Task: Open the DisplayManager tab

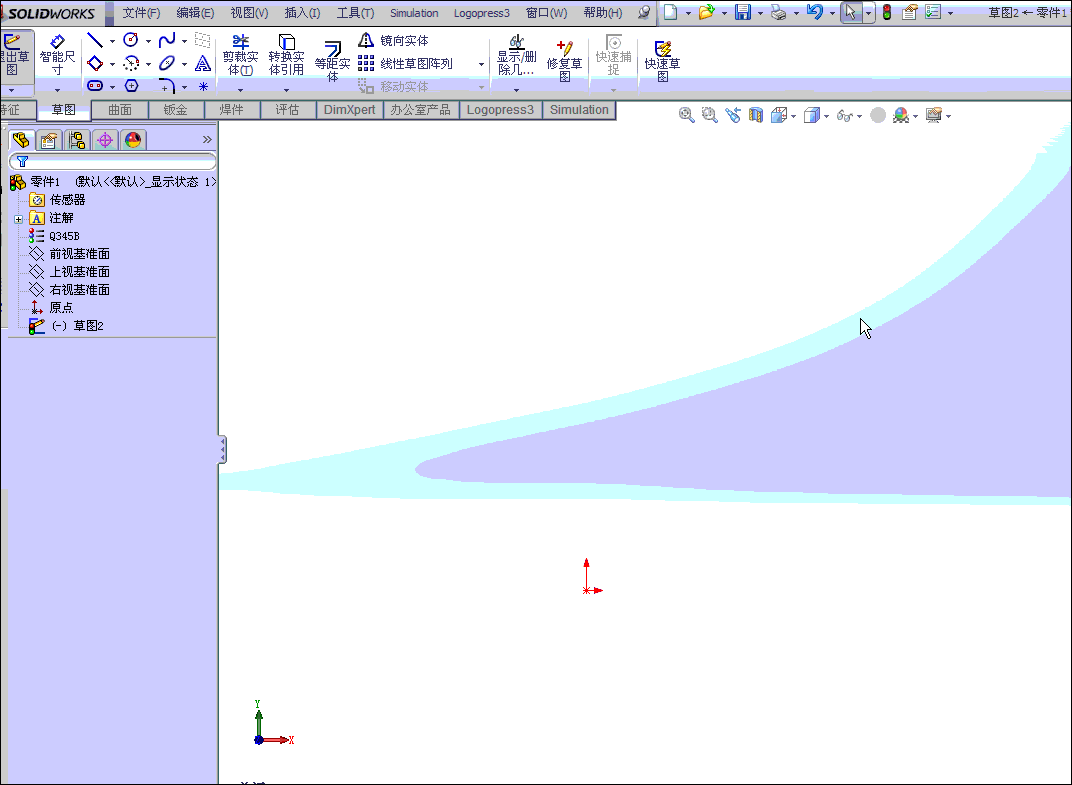Action: pyautogui.click(x=133, y=140)
